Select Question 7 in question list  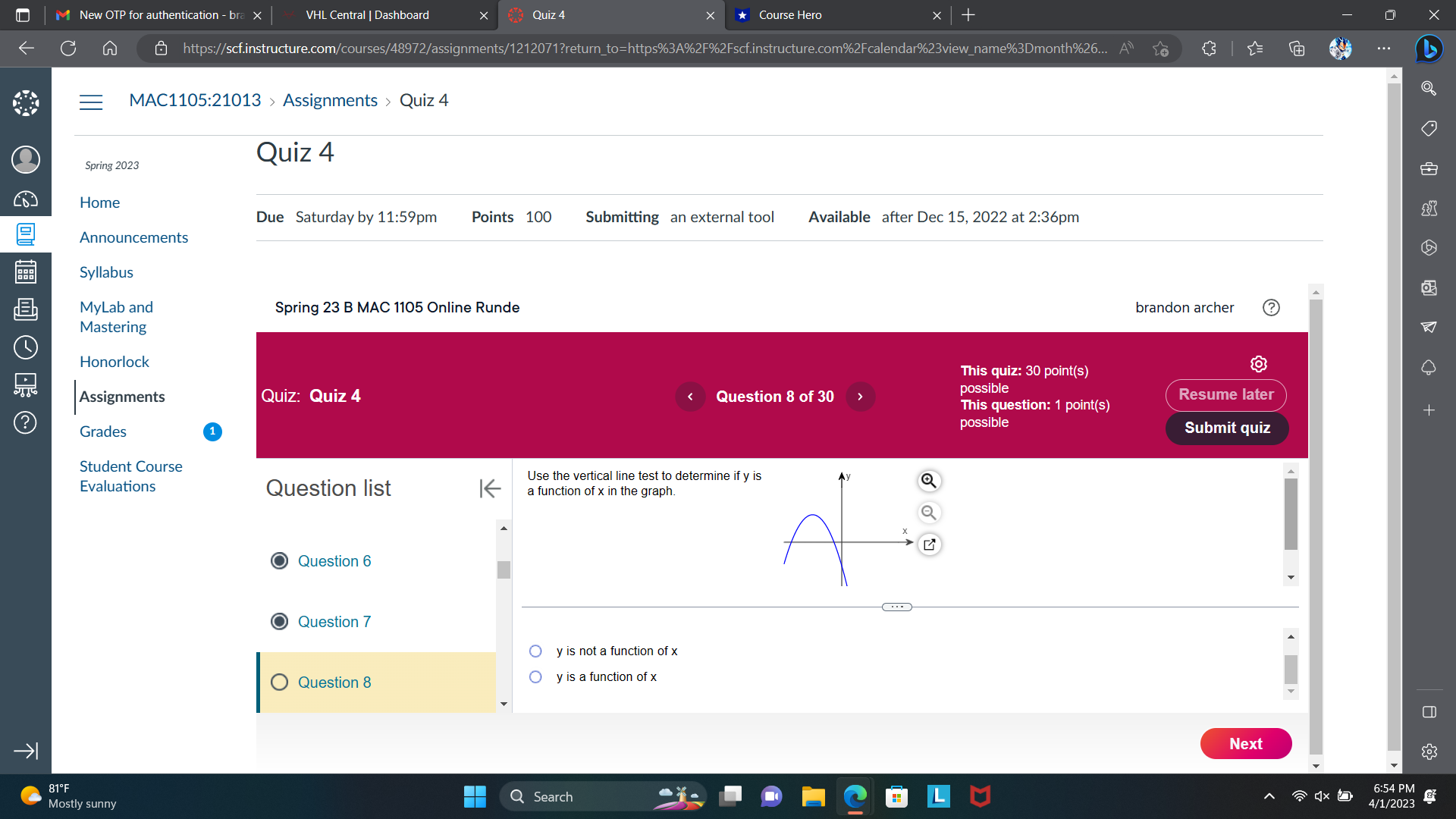[334, 622]
